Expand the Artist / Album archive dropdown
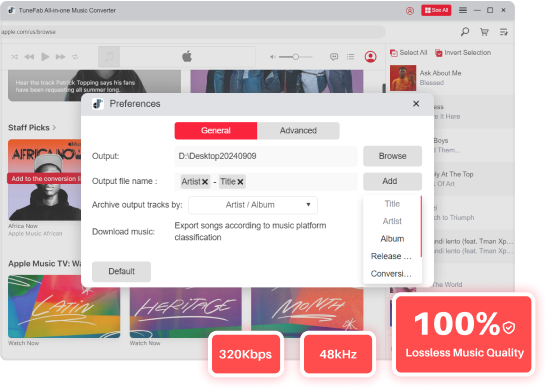 pos(253,205)
